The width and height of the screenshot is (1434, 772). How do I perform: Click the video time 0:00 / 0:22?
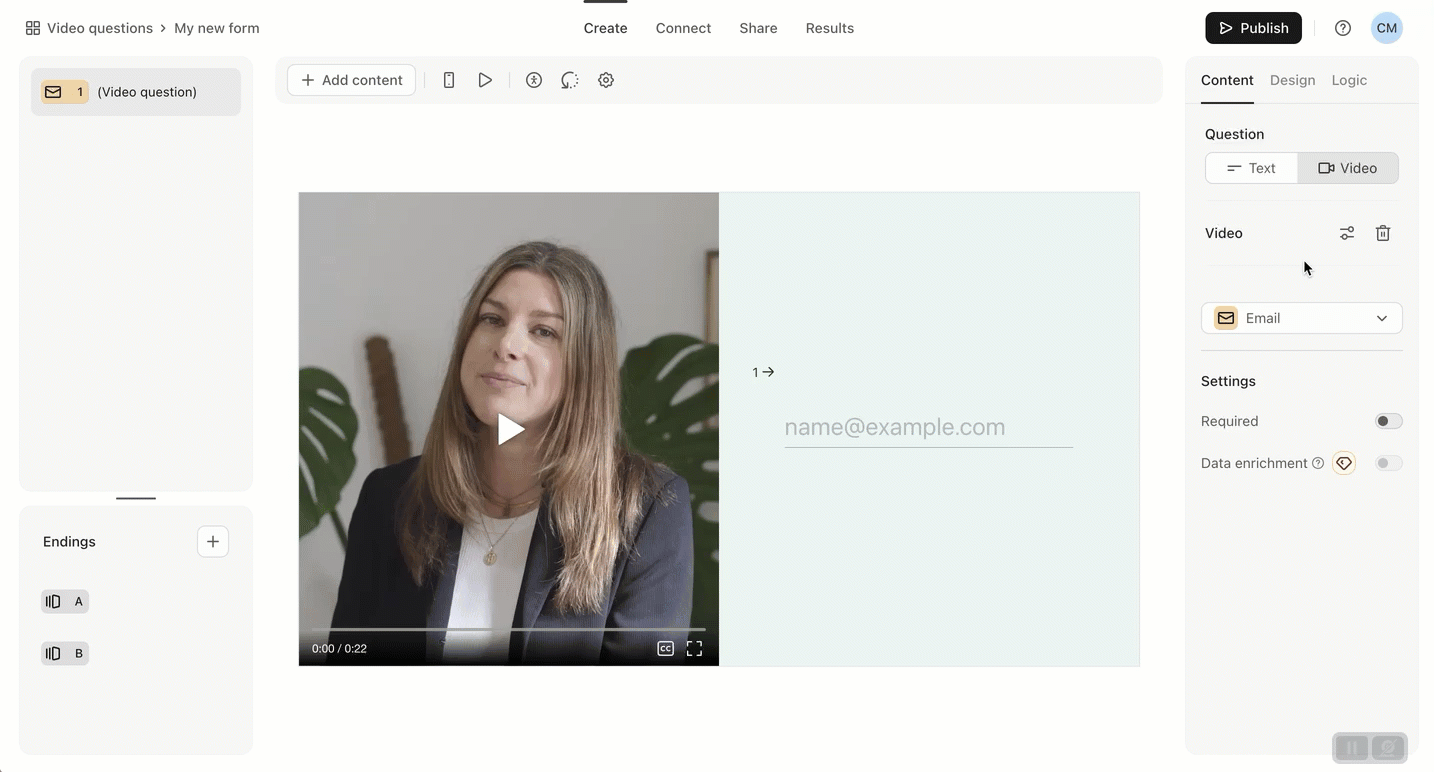(339, 649)
